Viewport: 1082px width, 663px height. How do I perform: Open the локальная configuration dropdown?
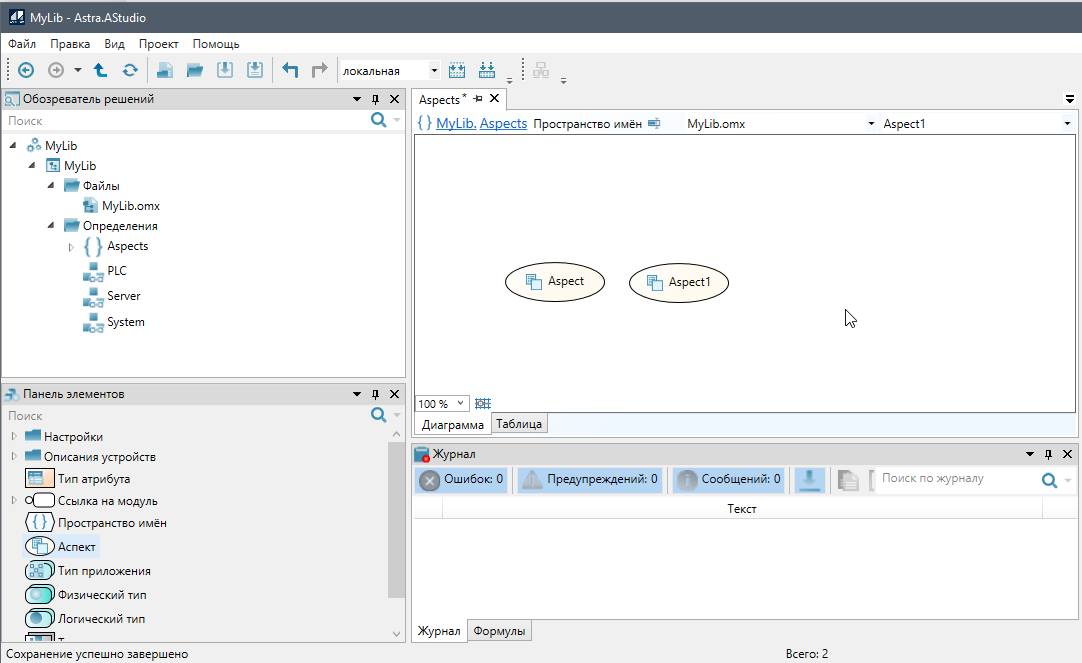click(x=433, y=71)
